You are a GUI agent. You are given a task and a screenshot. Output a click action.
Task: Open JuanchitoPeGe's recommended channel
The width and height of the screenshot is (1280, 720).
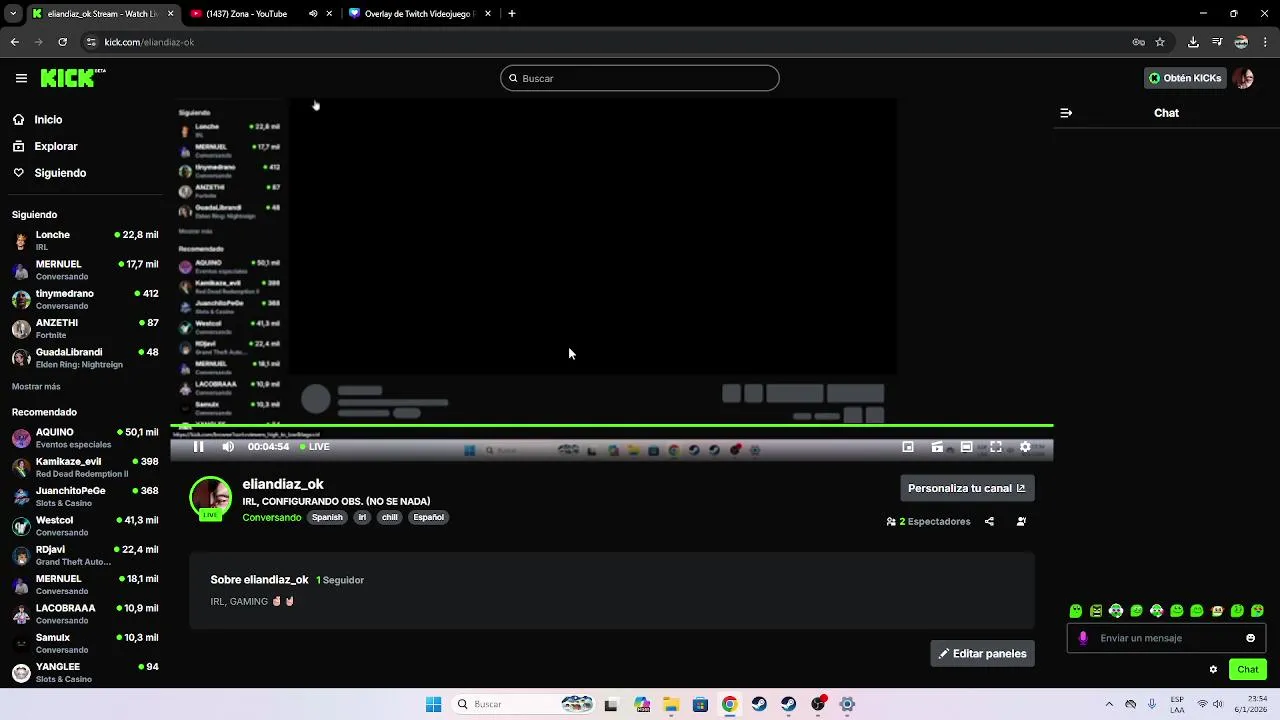click(x=85, y=496)
